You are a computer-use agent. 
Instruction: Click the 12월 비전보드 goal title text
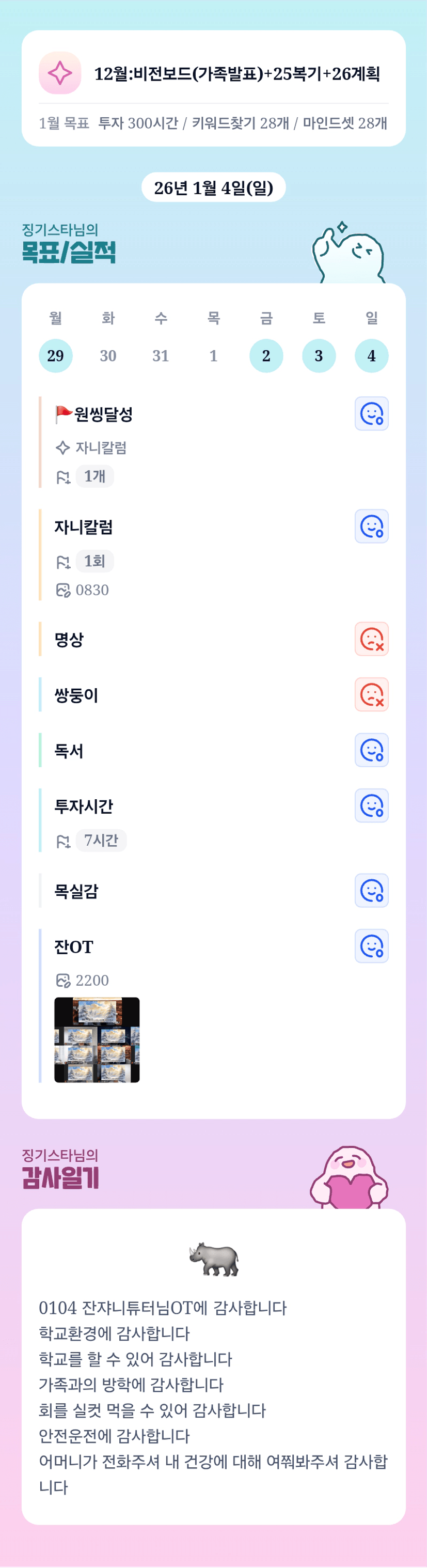coord(237,74)
